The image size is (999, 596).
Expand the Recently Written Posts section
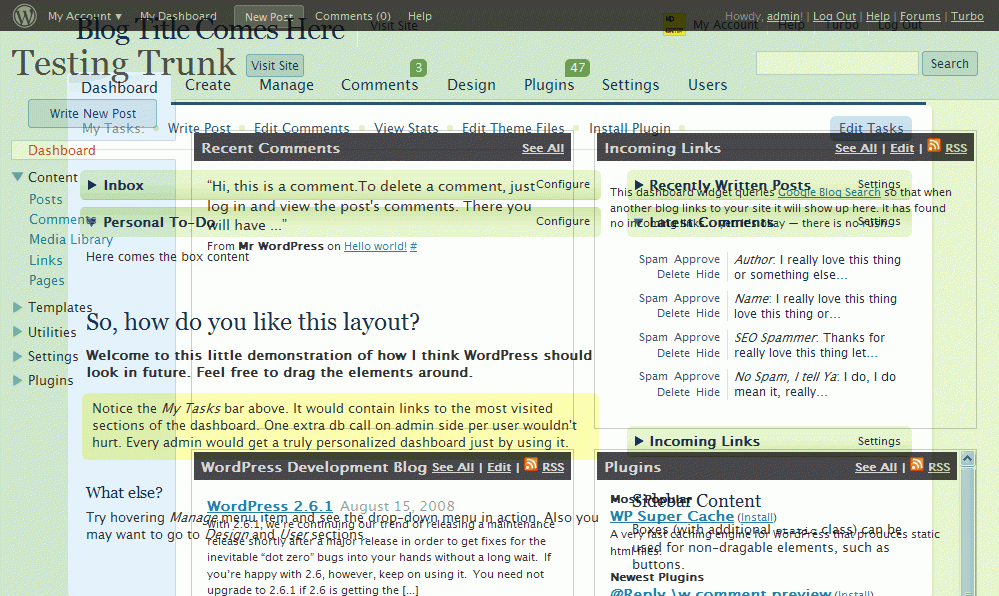tap(640, 185)
